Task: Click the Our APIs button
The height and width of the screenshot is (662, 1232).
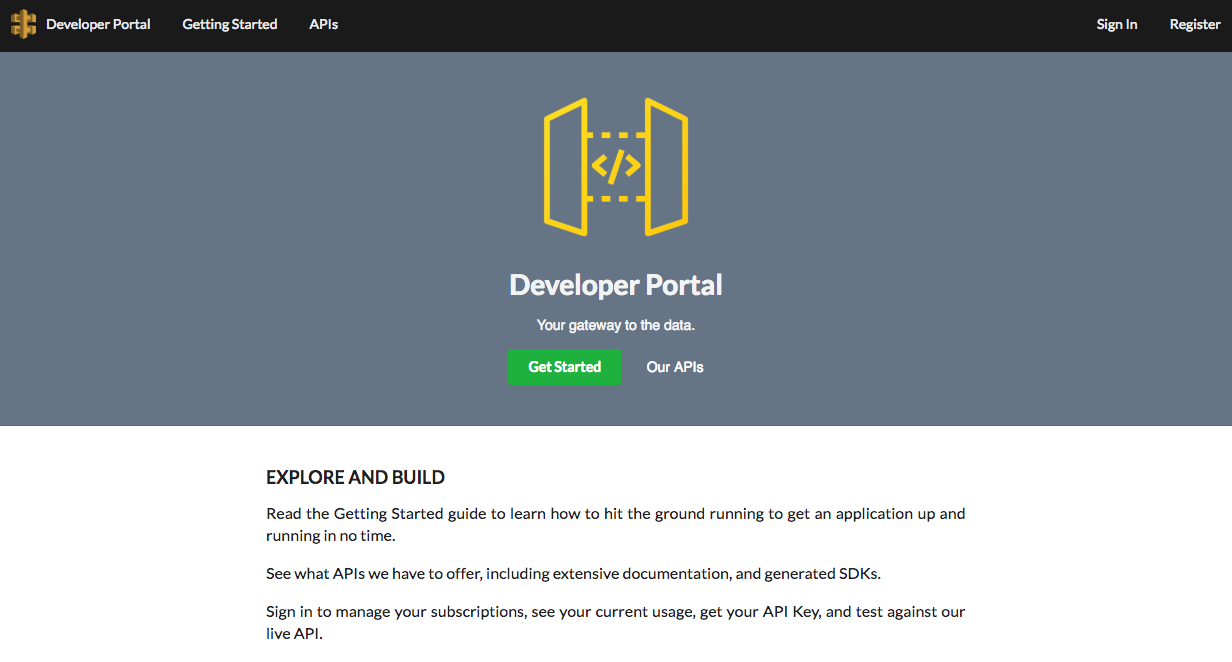Action: click(675, 367)
